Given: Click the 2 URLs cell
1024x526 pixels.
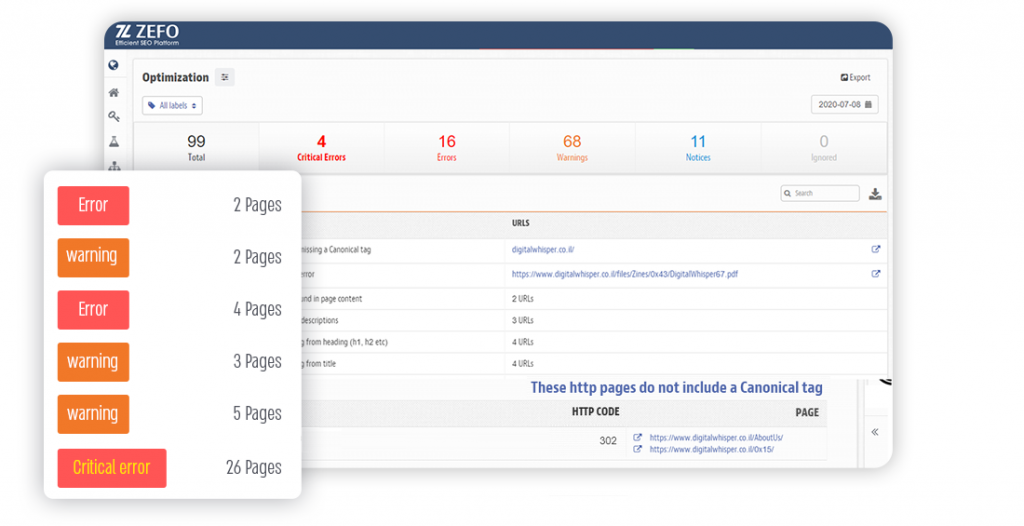Looking at the screenshot, I should (x=522, y=299).
